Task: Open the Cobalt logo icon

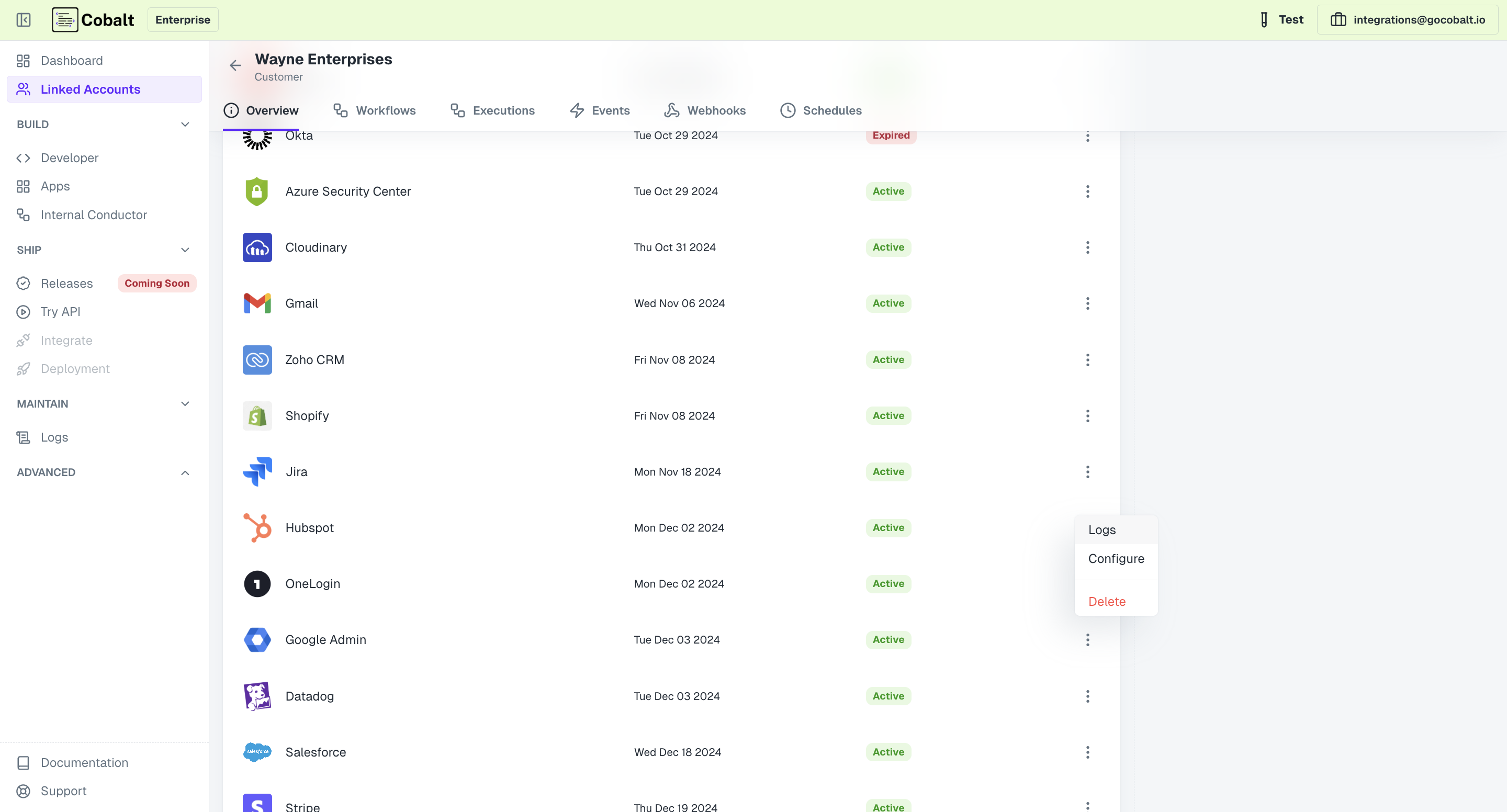Action: click(64, 19)
